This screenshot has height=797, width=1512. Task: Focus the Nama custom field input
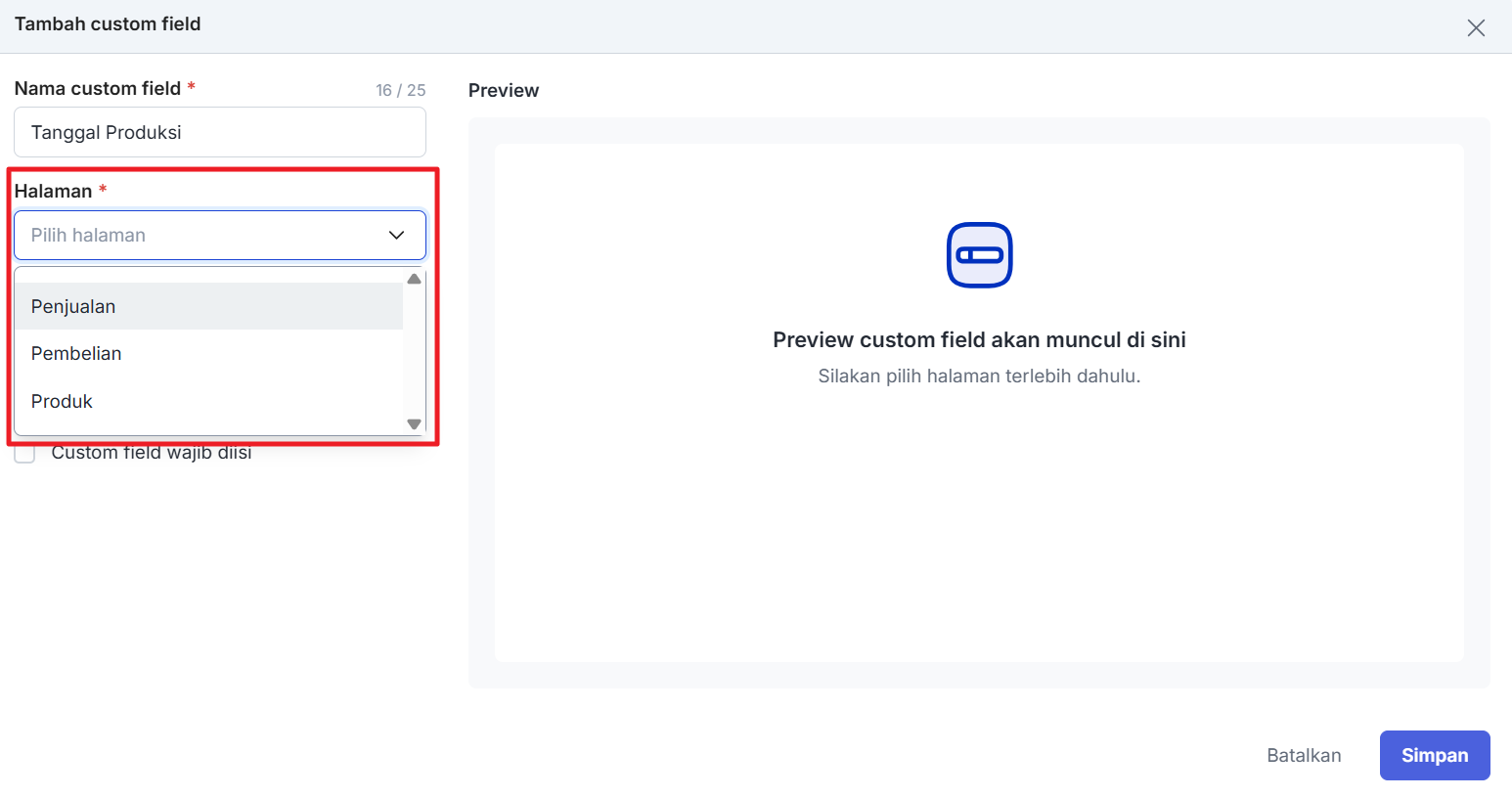(x=219, y=132)
